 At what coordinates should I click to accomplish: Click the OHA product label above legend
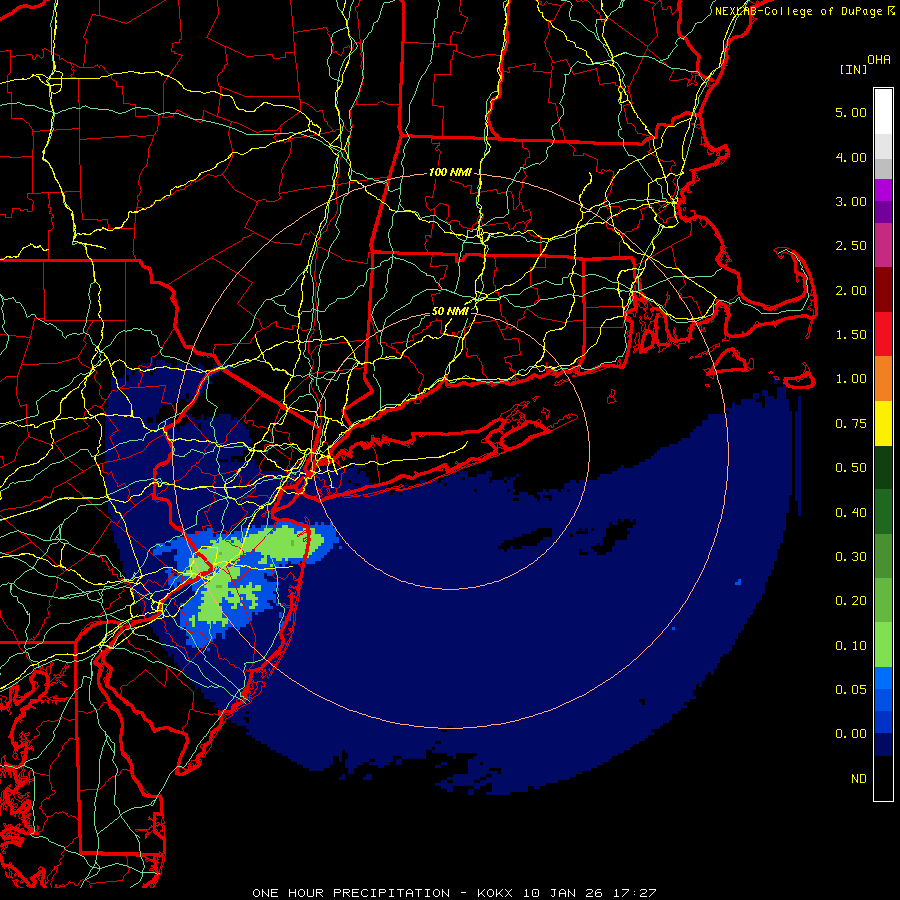[x=878, y=59]
